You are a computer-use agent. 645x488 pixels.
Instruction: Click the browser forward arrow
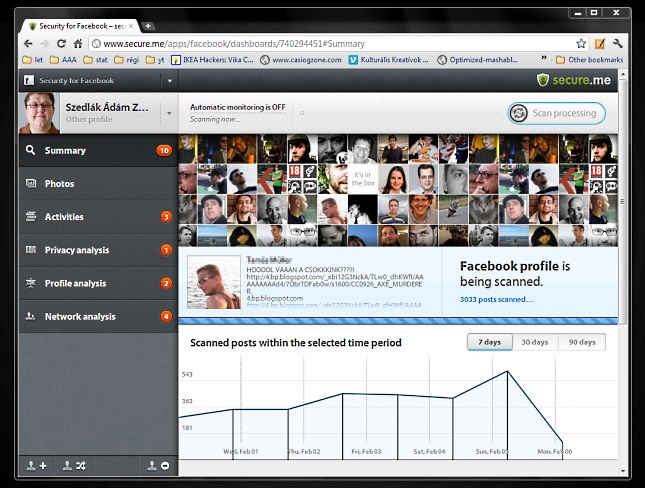pos(44,44)
